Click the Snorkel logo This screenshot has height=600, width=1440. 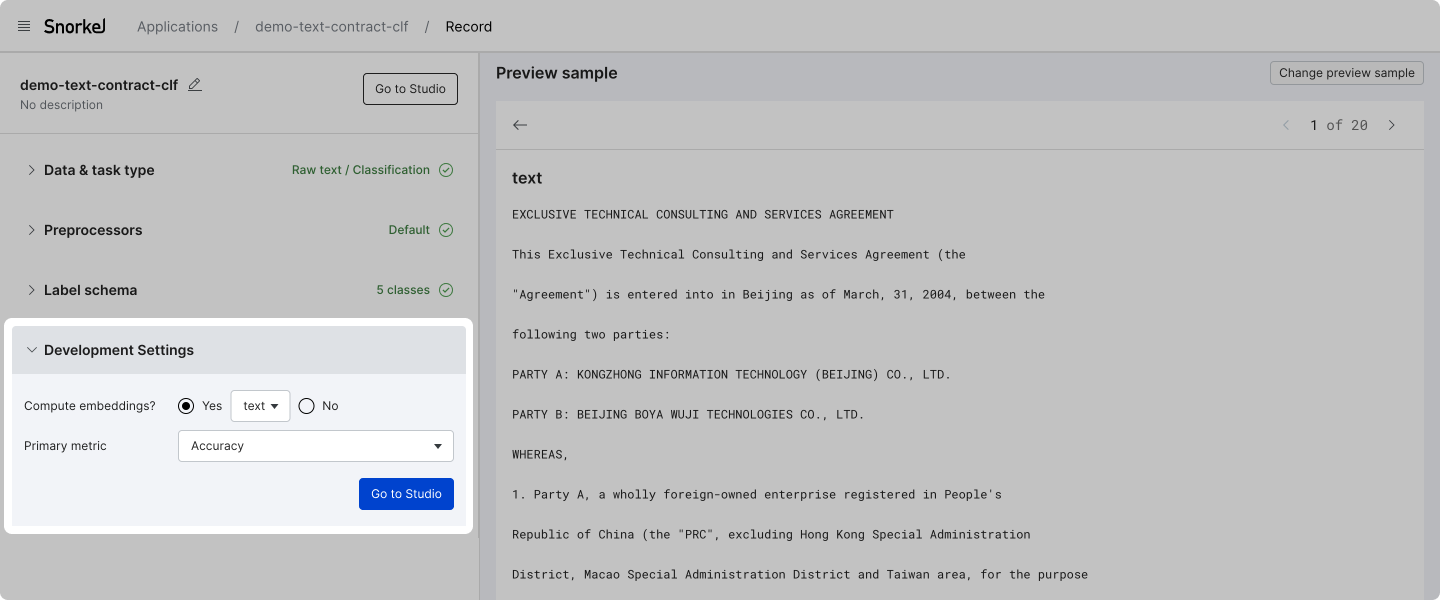(x=75, y=26)
